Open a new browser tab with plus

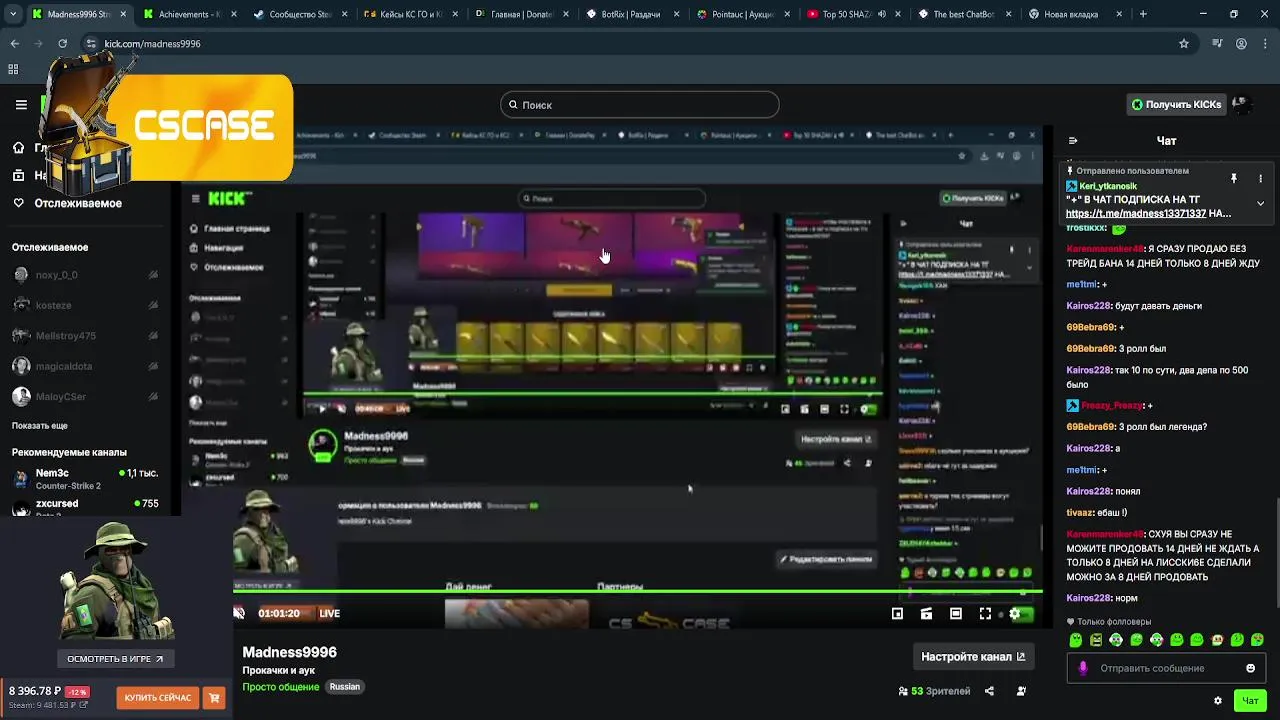coord(1143,14)
